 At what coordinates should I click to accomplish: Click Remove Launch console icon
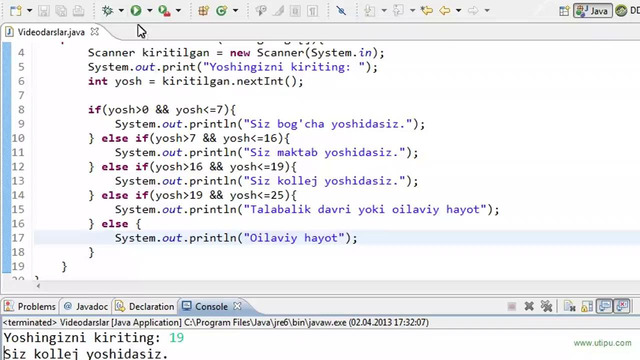point(529,307)
